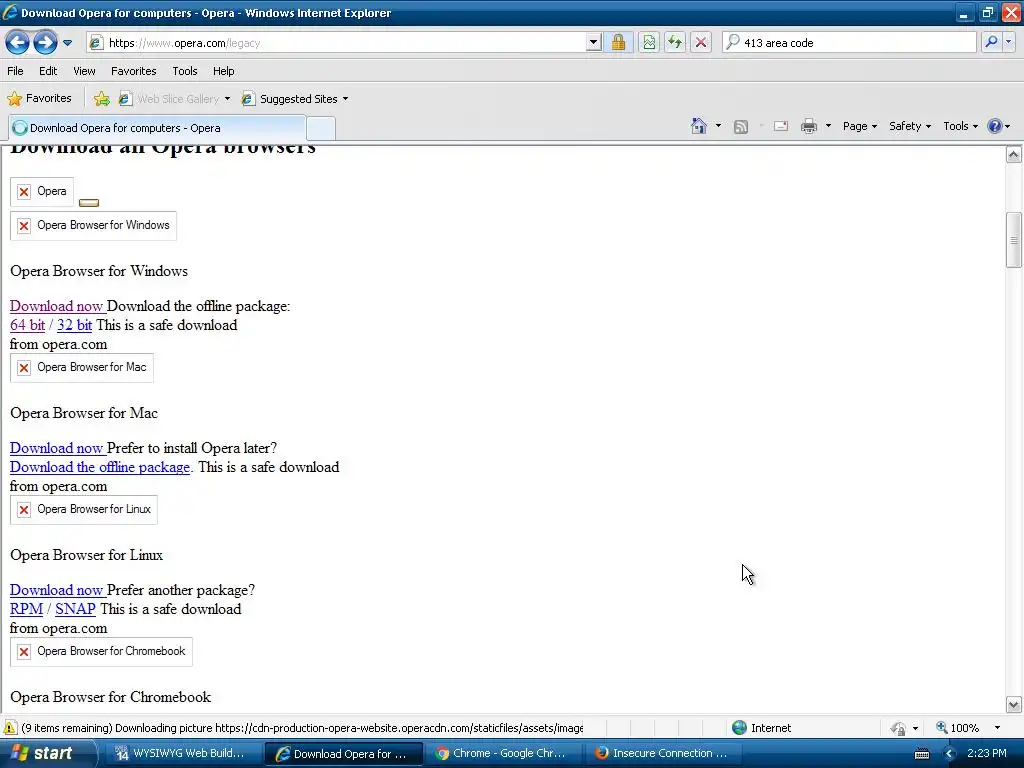Expand the address bar autocomplete dropdown arrow
Screen dimensions: 1024x768
pyautogui.click(x=593, y=43)
